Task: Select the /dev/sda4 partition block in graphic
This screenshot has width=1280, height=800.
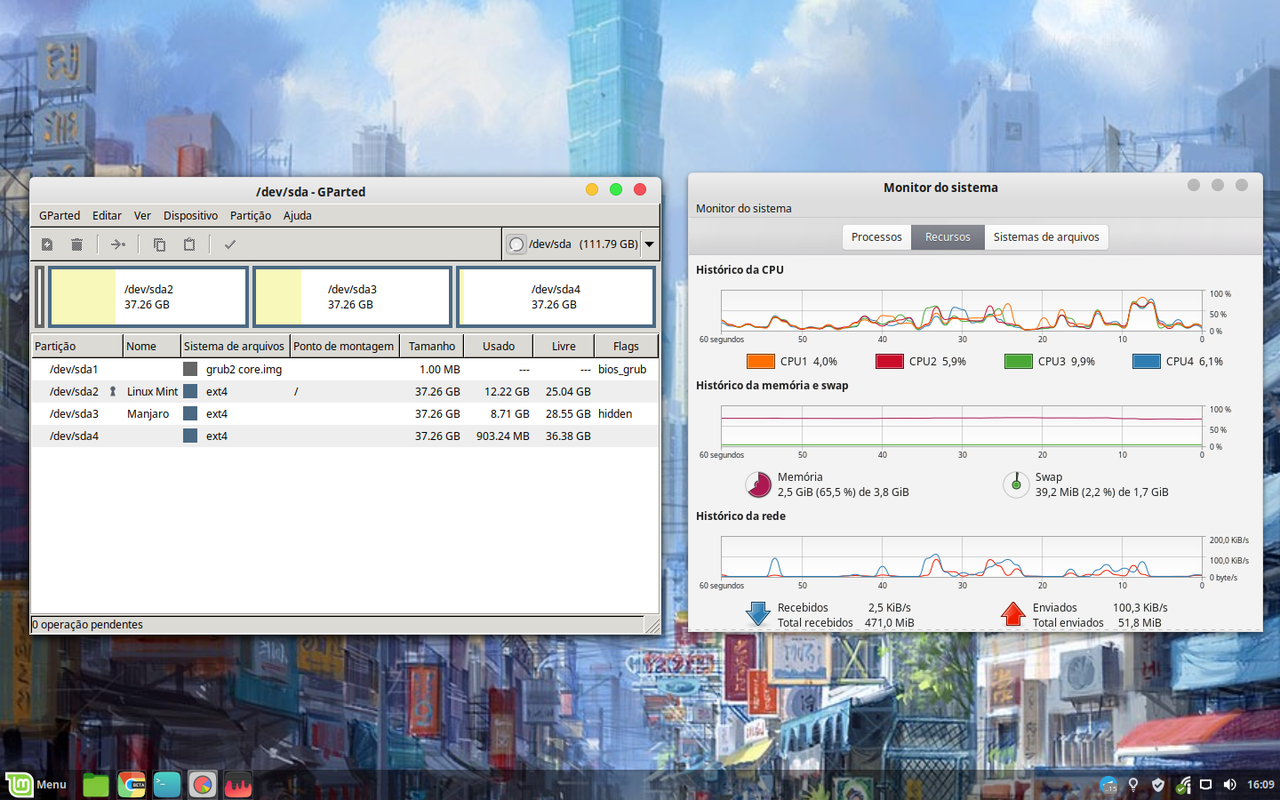Action: (556, 297)
